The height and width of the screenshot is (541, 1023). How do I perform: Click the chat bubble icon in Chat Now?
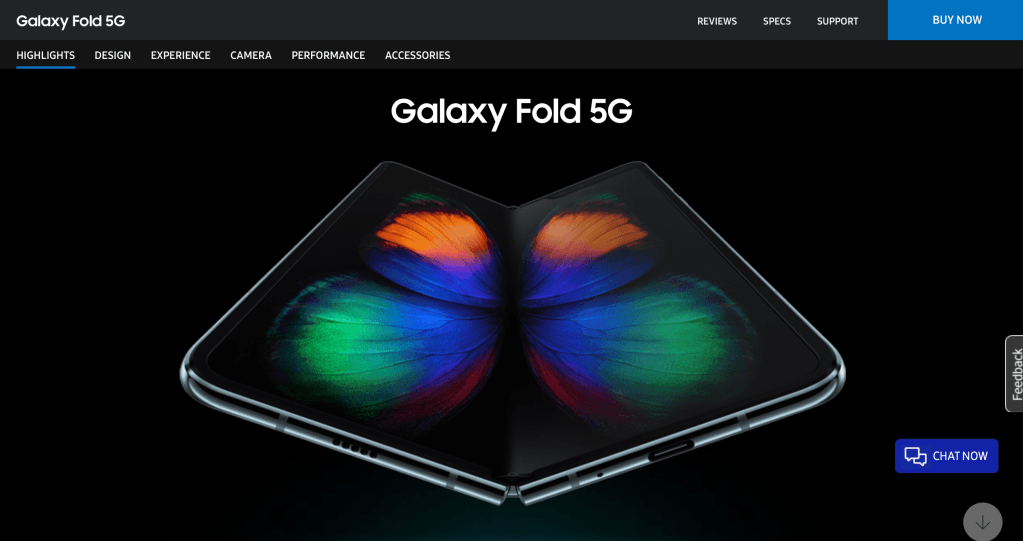tap(915, 456)
